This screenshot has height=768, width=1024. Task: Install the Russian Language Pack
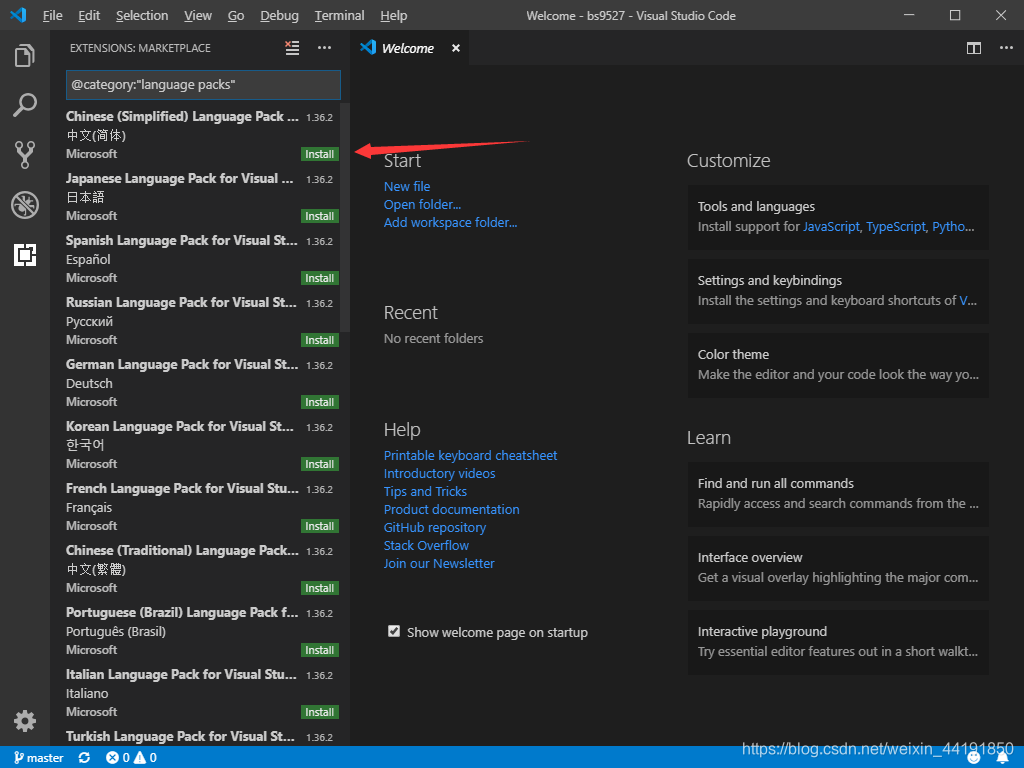point(320,340)
